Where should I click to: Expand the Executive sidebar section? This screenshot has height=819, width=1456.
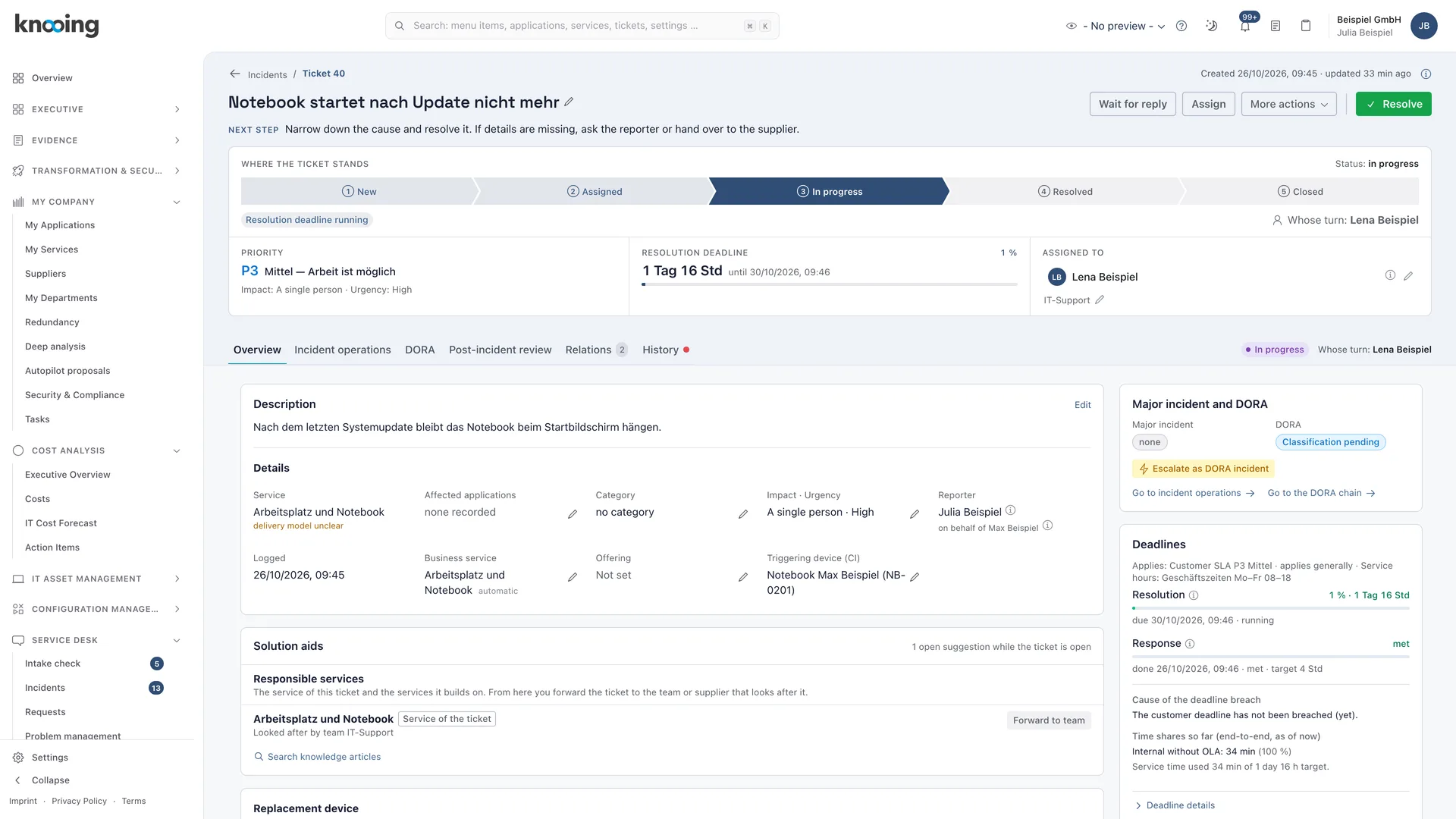97,109
